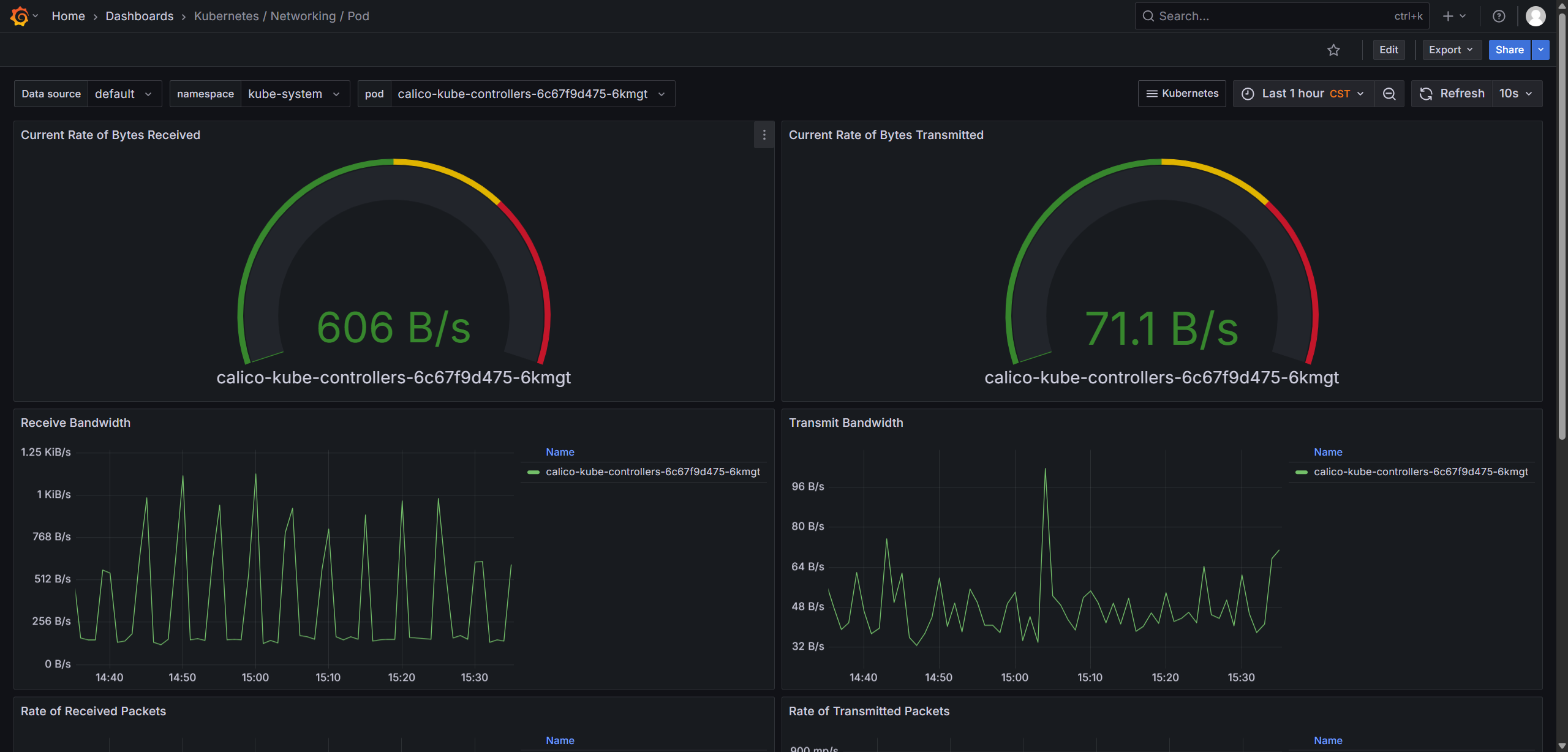The width and height of the screenshot is (1568, 752).
Task: Click the plus new item icon
Action: [x=1448, y=16]
